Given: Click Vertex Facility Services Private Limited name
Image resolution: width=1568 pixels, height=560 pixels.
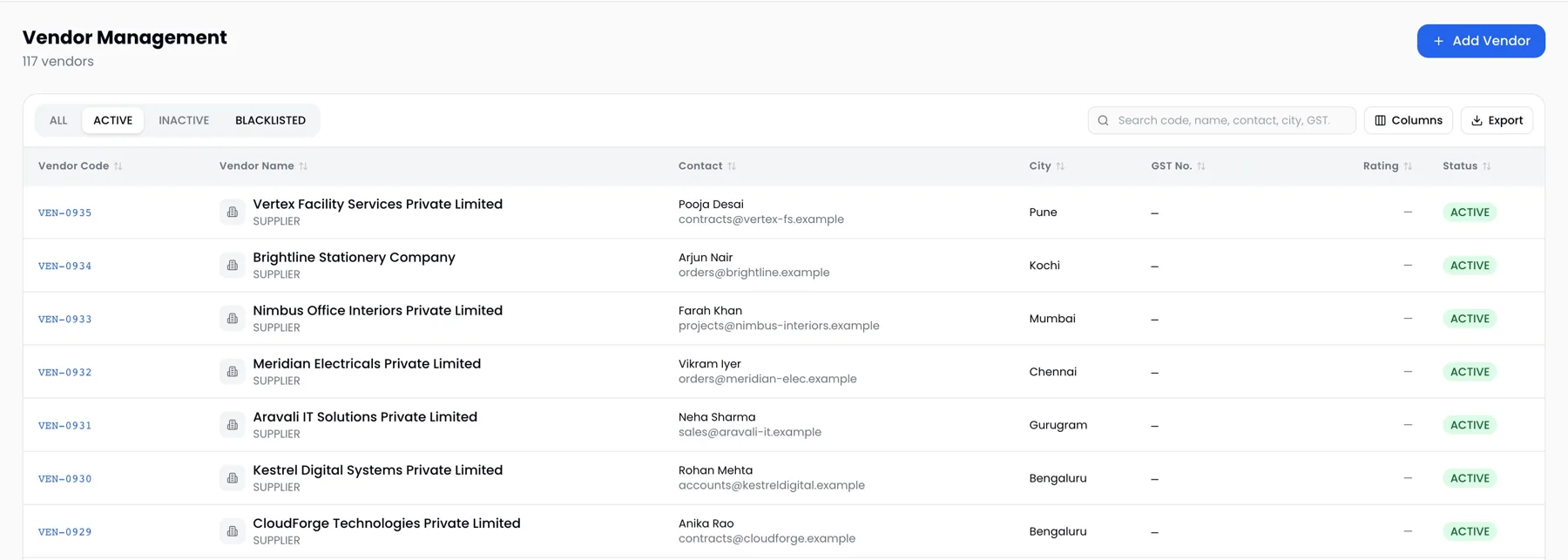Looking at the screenshot, I should pyautogui.click(x=378, y=204).
